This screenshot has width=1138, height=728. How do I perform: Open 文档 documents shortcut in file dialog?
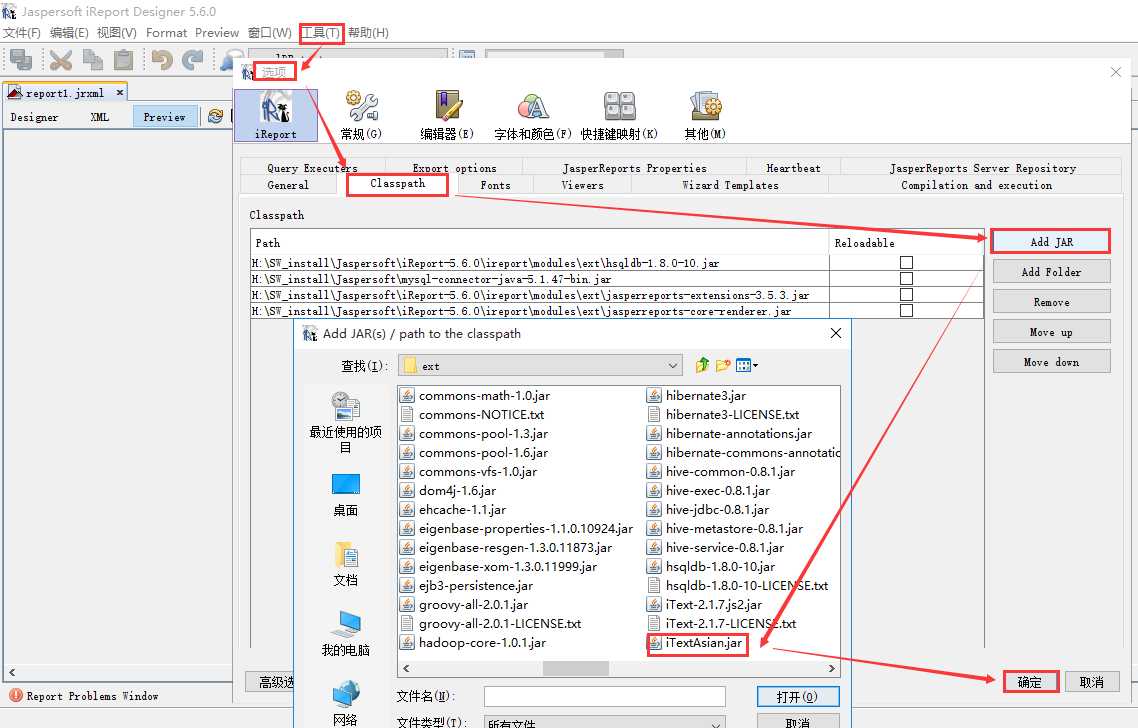tap(345, 564)
